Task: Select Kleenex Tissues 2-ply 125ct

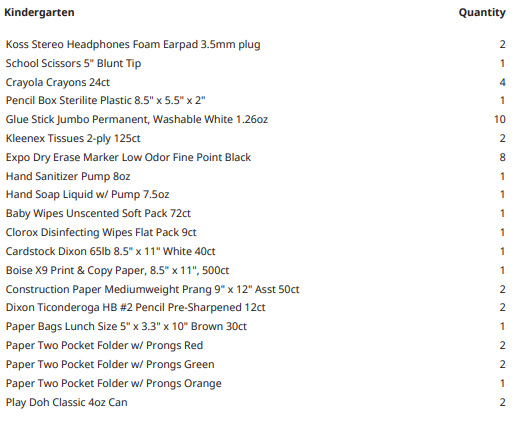Action: tap(73, 138)
